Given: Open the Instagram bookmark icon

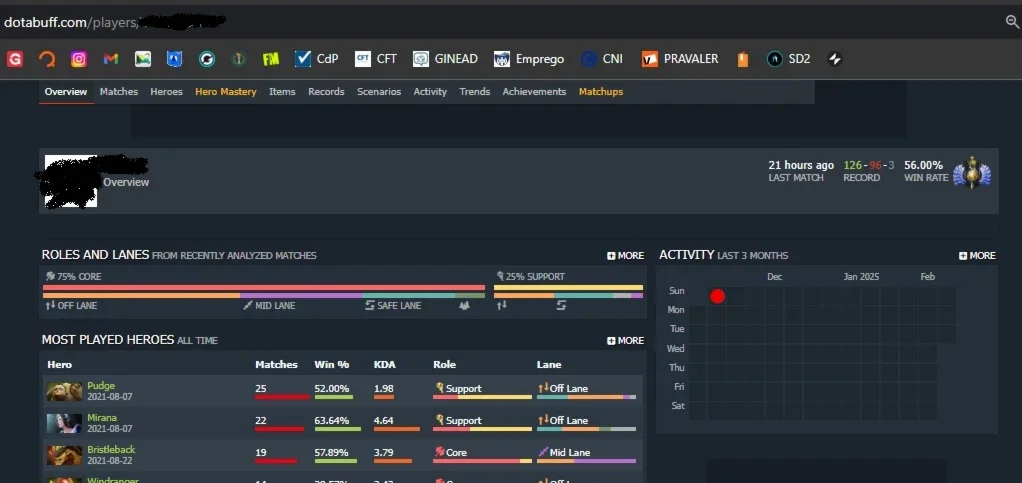Looking at the screenshot, I should 79,59.
